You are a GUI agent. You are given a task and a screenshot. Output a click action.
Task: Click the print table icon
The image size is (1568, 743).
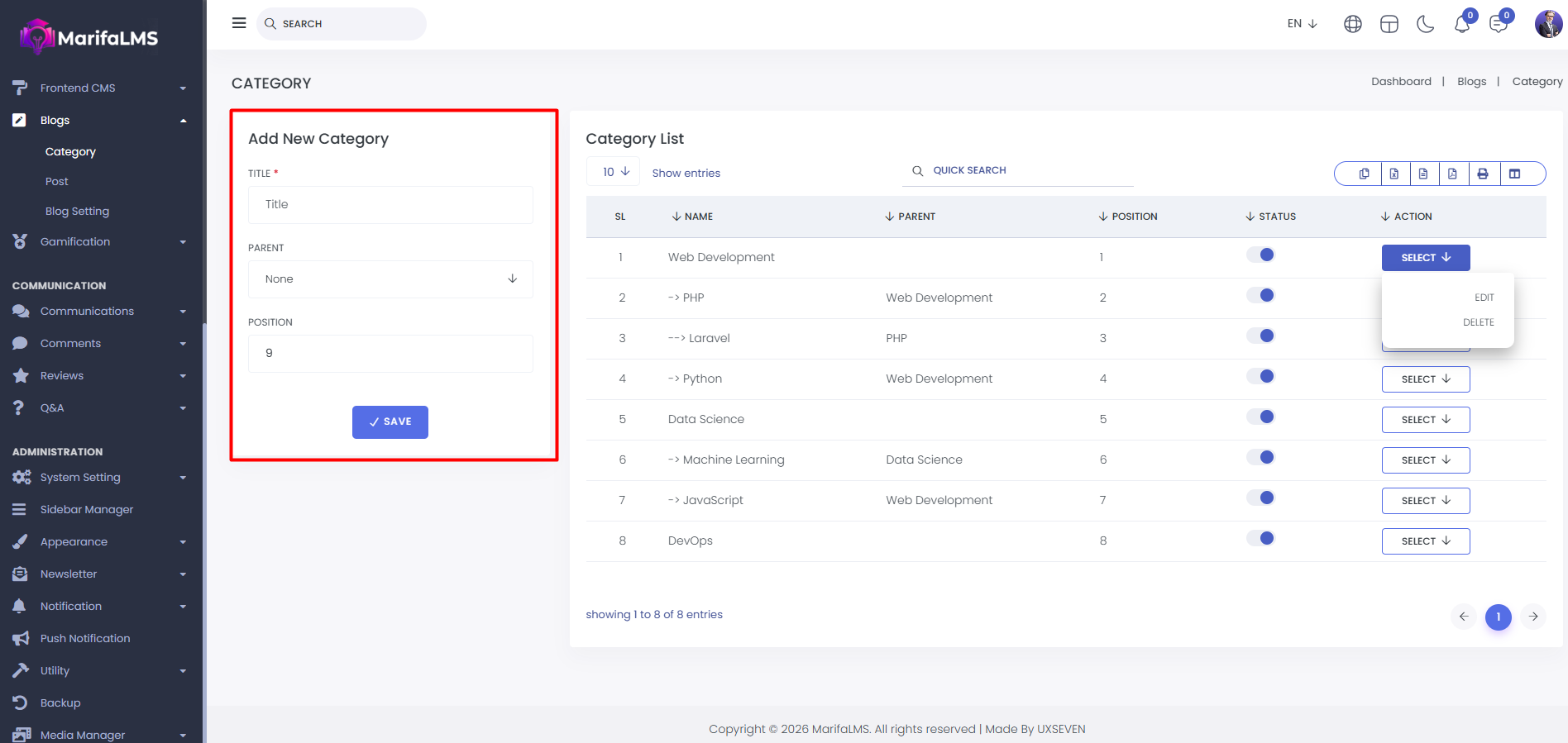tap(1483, 174)
